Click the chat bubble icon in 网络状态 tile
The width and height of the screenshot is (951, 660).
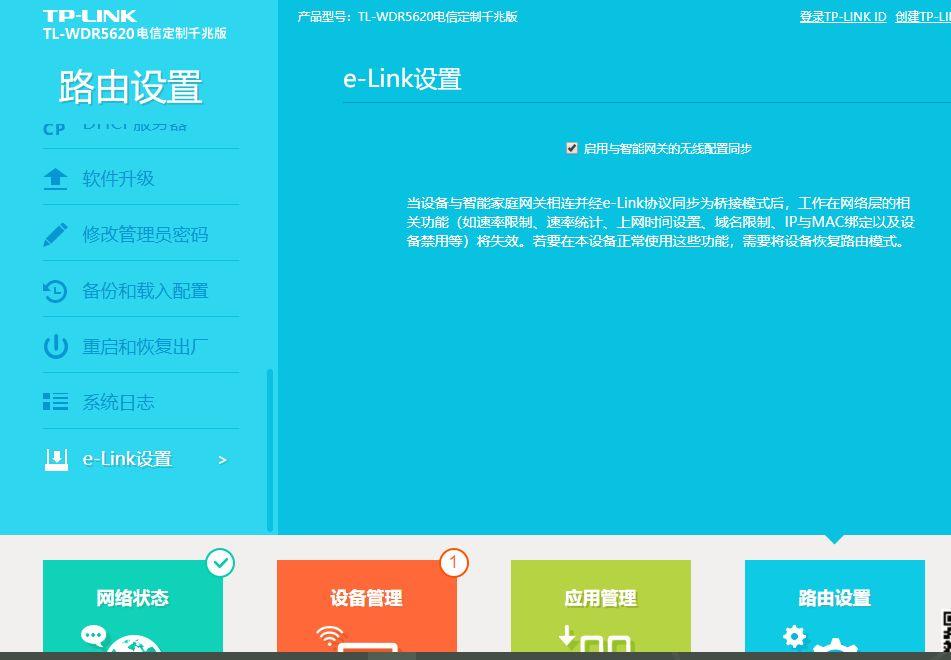click(93, 636)
